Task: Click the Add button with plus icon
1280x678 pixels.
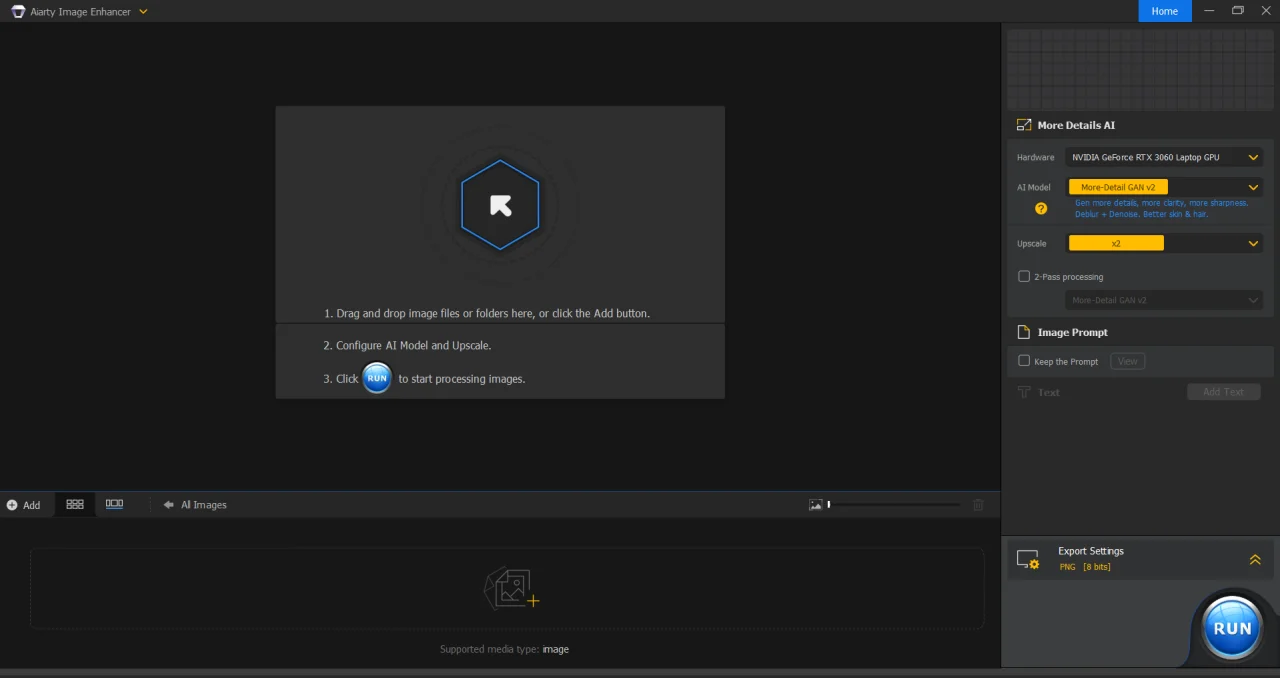Action: [24, 505]
